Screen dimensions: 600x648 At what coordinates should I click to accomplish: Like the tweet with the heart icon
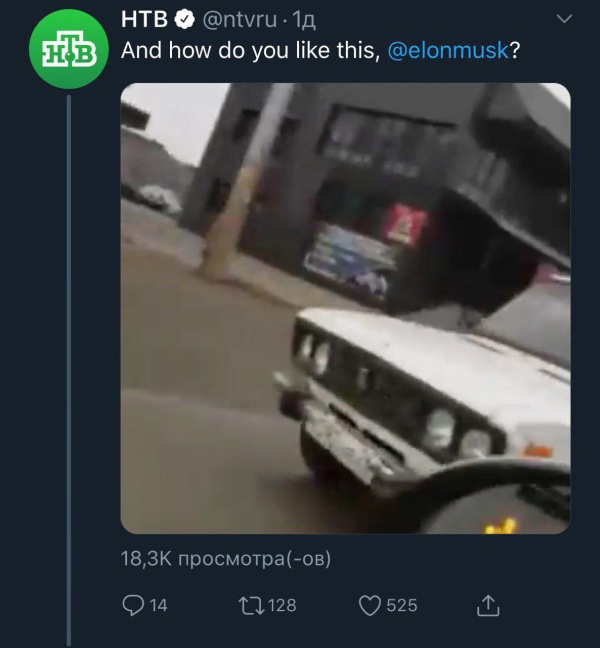(370, 604)
